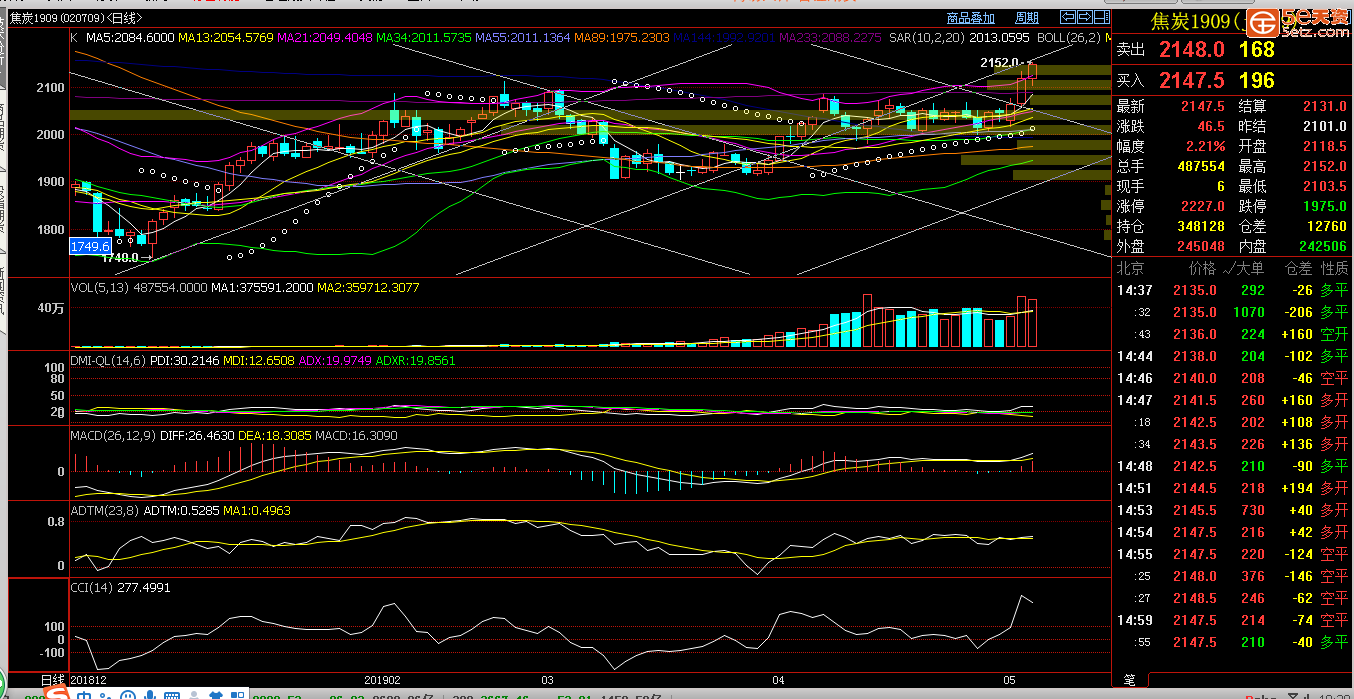Select the 幅度 percentage value 2.21%
Image resolution: width=1354 pixels, height=699 pixels.
(1205, 146)
